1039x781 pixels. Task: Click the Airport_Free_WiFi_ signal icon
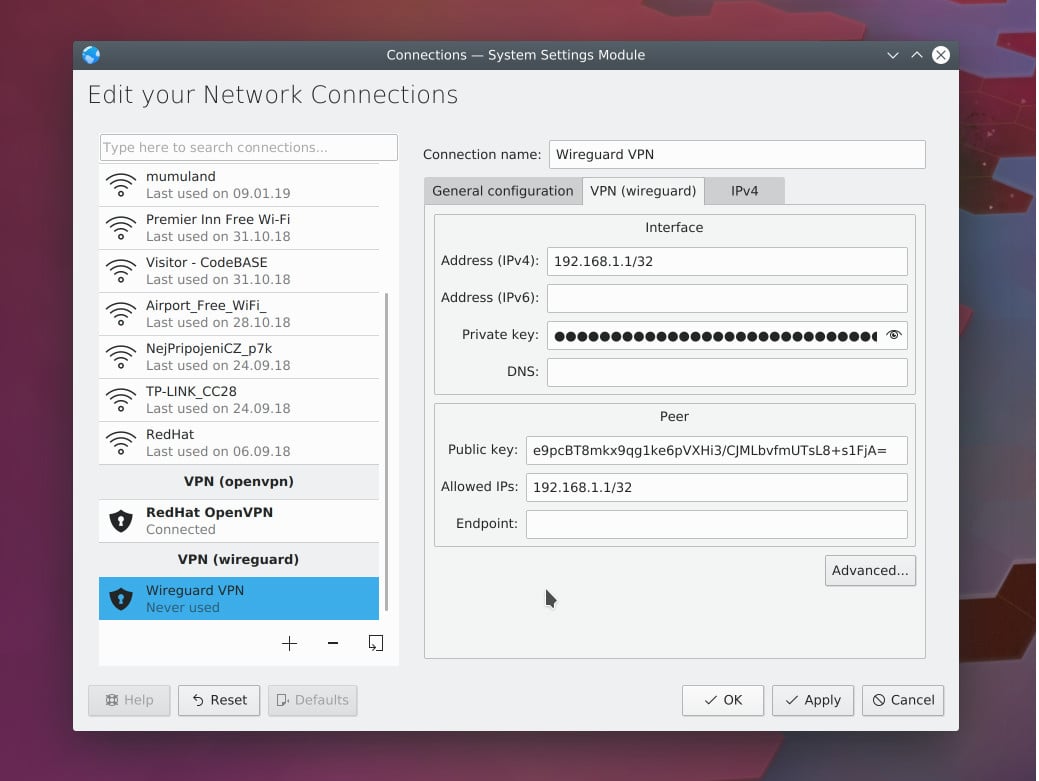point(121,313)
